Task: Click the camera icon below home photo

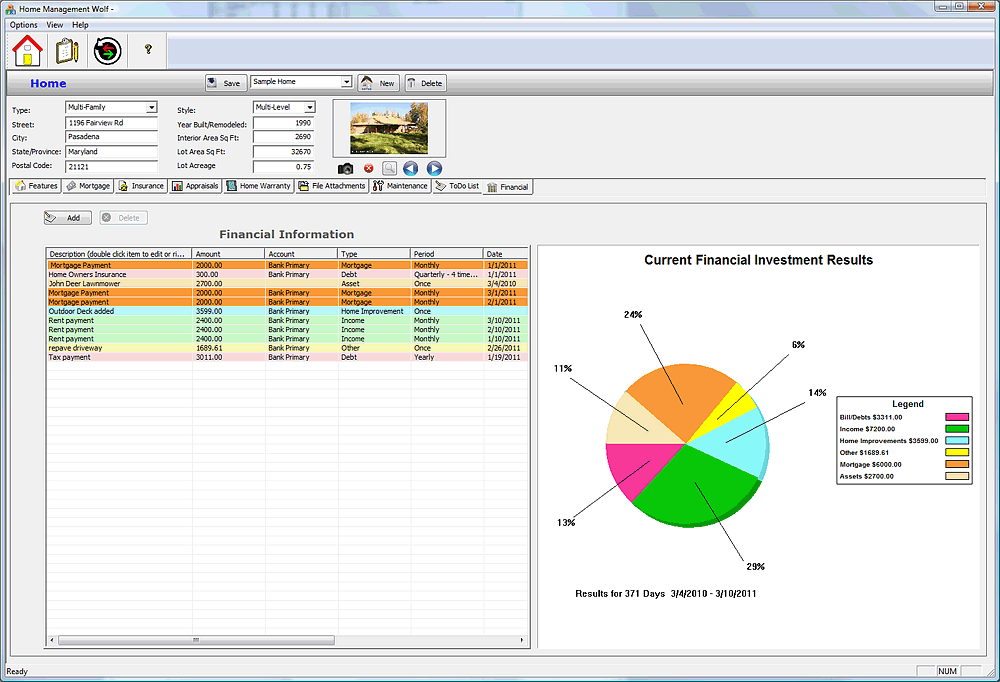Action: (x=345, y=169)
